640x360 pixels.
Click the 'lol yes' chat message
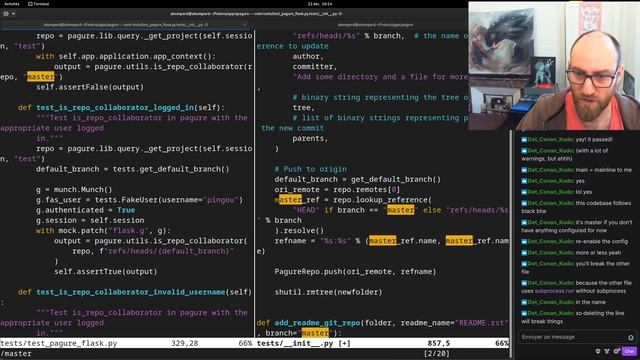(584, 192)
